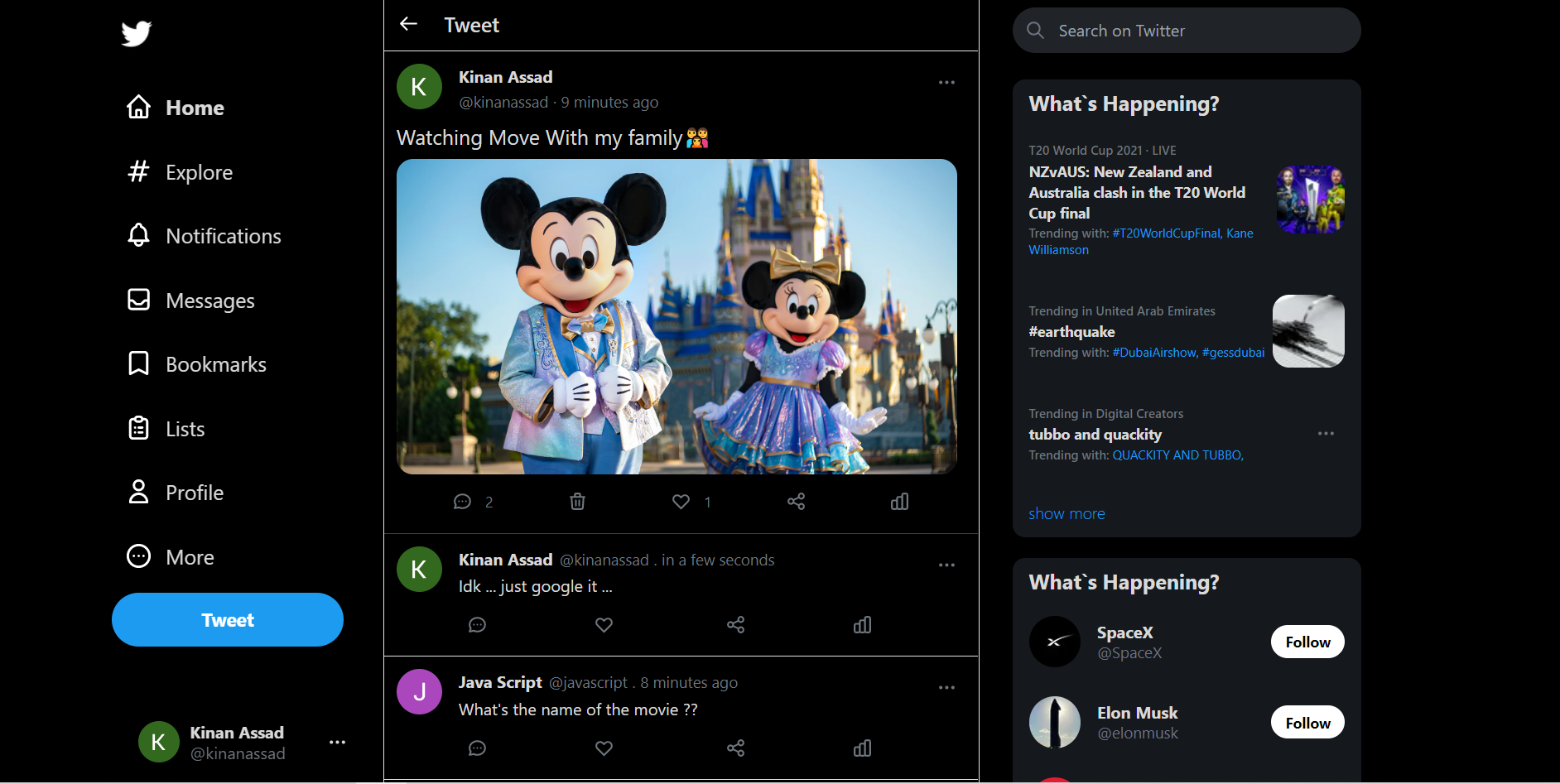Open the Home feed from the sidebar

[x=195, y=107]
